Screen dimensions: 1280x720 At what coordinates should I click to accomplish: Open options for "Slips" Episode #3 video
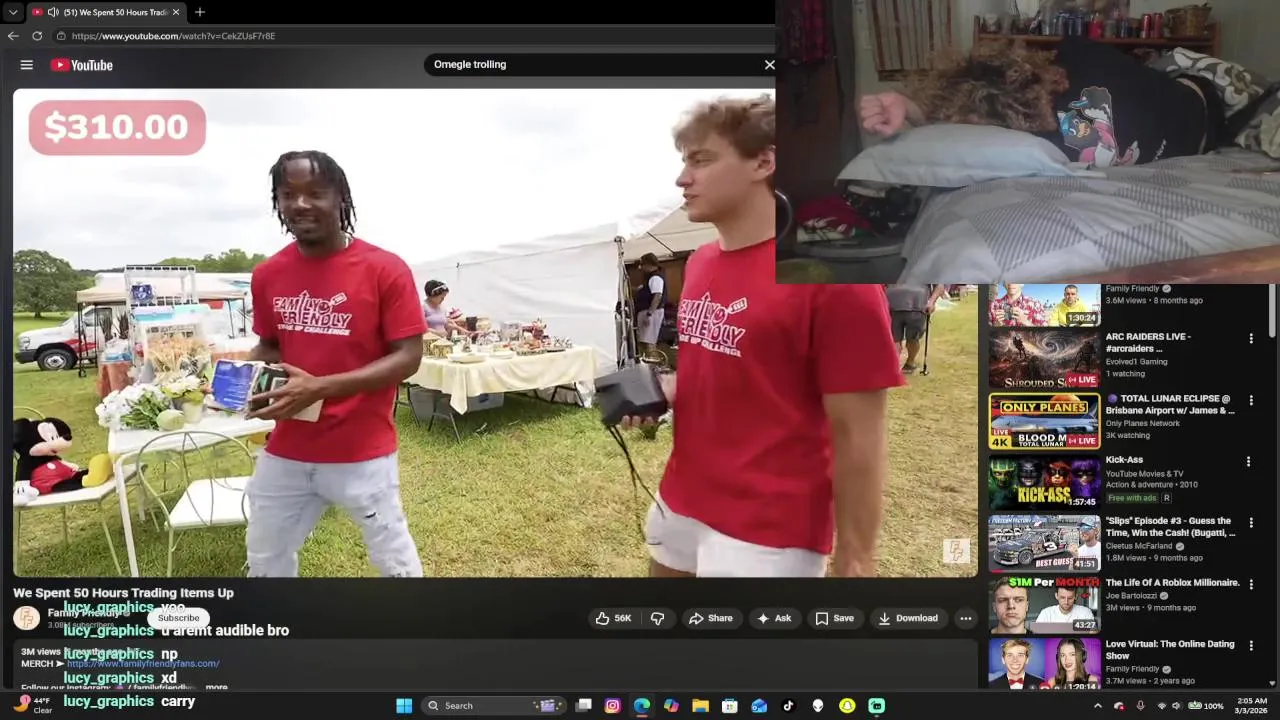point(1250,523)
